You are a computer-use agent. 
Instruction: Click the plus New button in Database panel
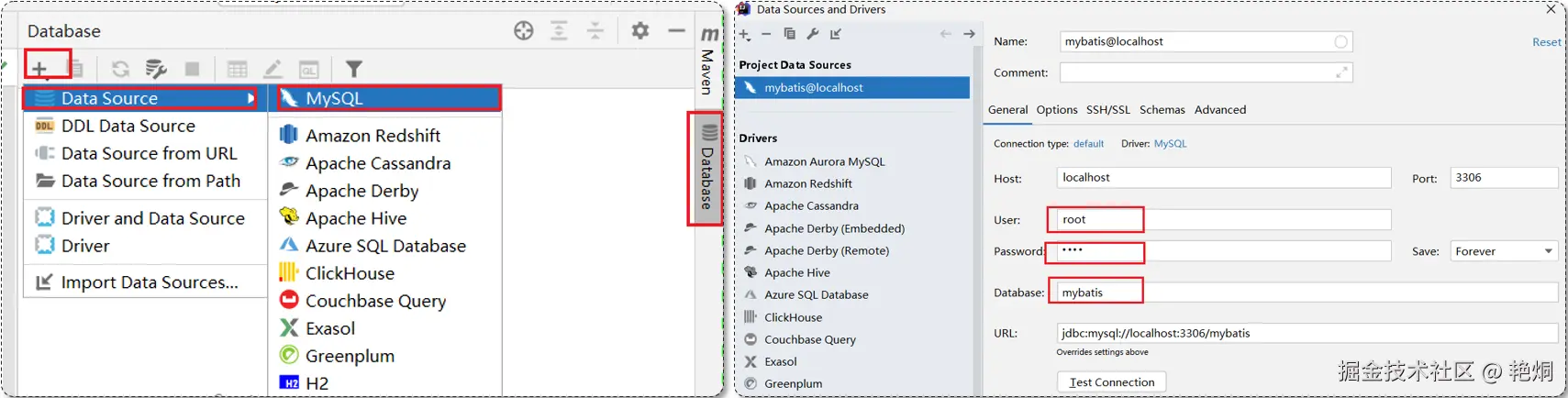pyautogui.click(x=39, y=69)
